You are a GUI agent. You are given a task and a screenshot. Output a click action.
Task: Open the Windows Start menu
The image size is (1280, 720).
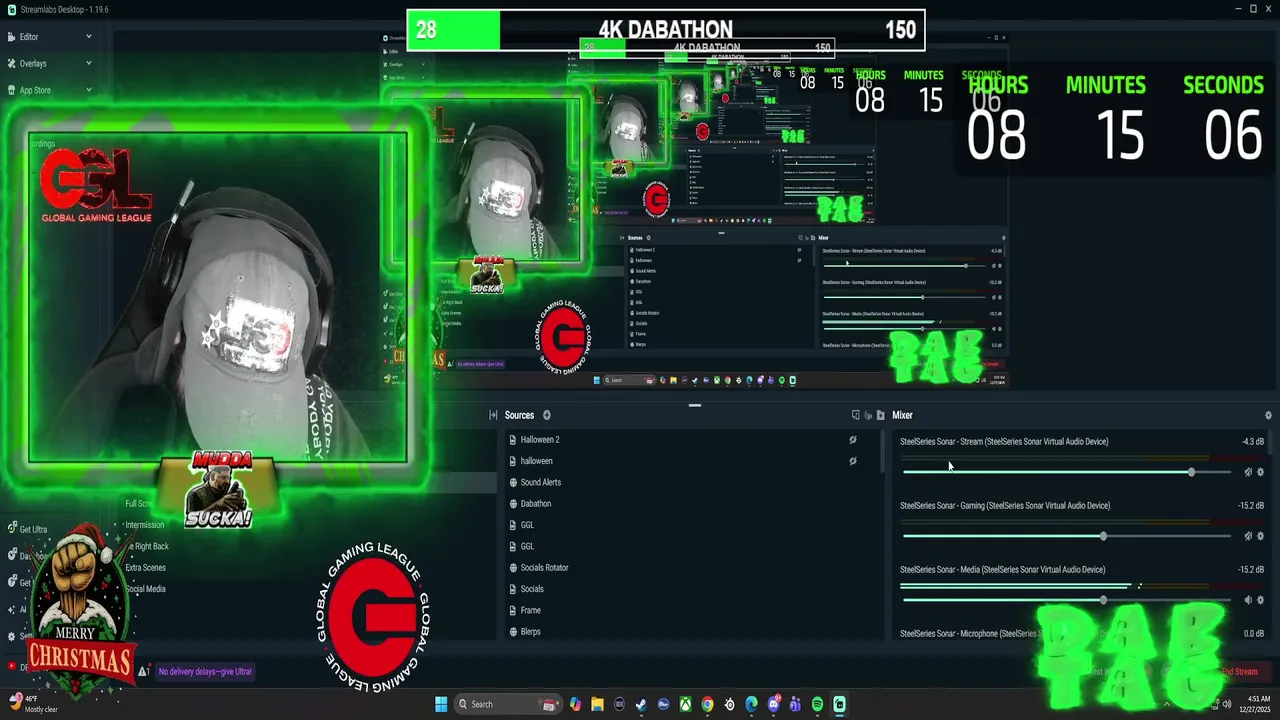[x=441, y=704]
